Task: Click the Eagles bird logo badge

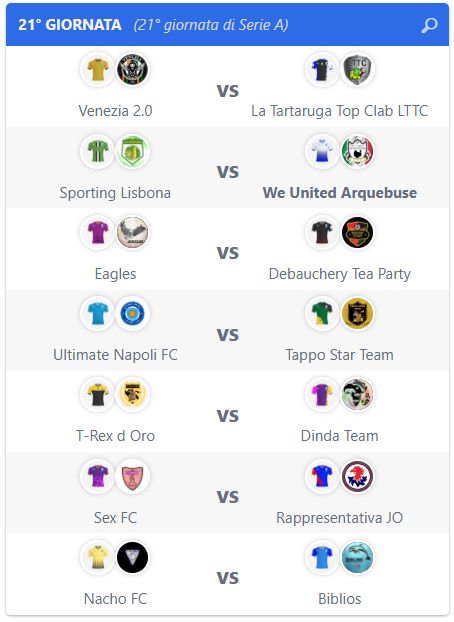Action: (x=133, y=232)
